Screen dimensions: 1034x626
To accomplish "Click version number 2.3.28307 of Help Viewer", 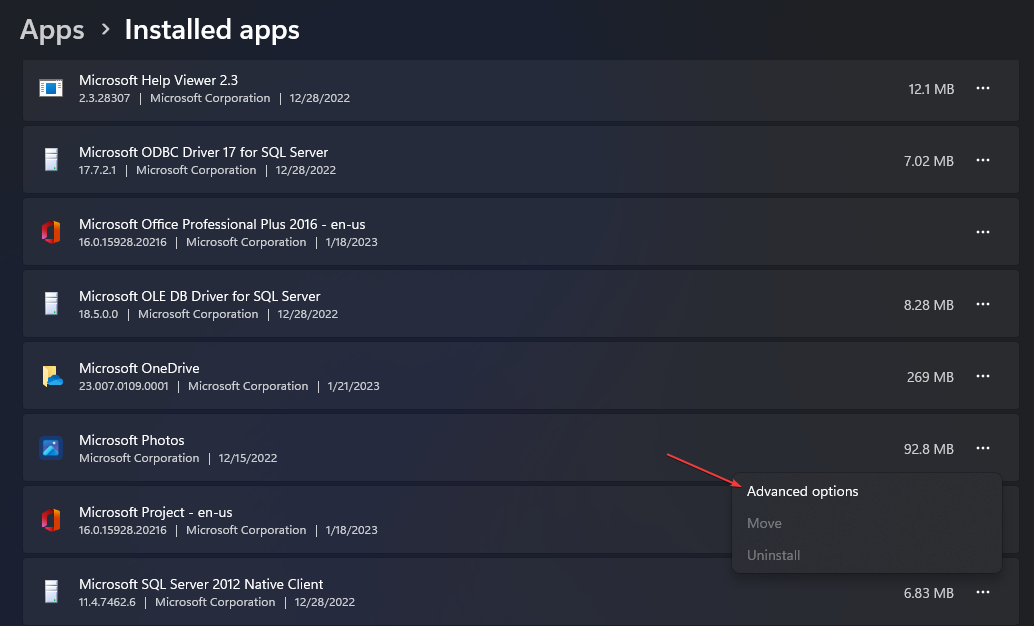I will click(x=104, y=98).
